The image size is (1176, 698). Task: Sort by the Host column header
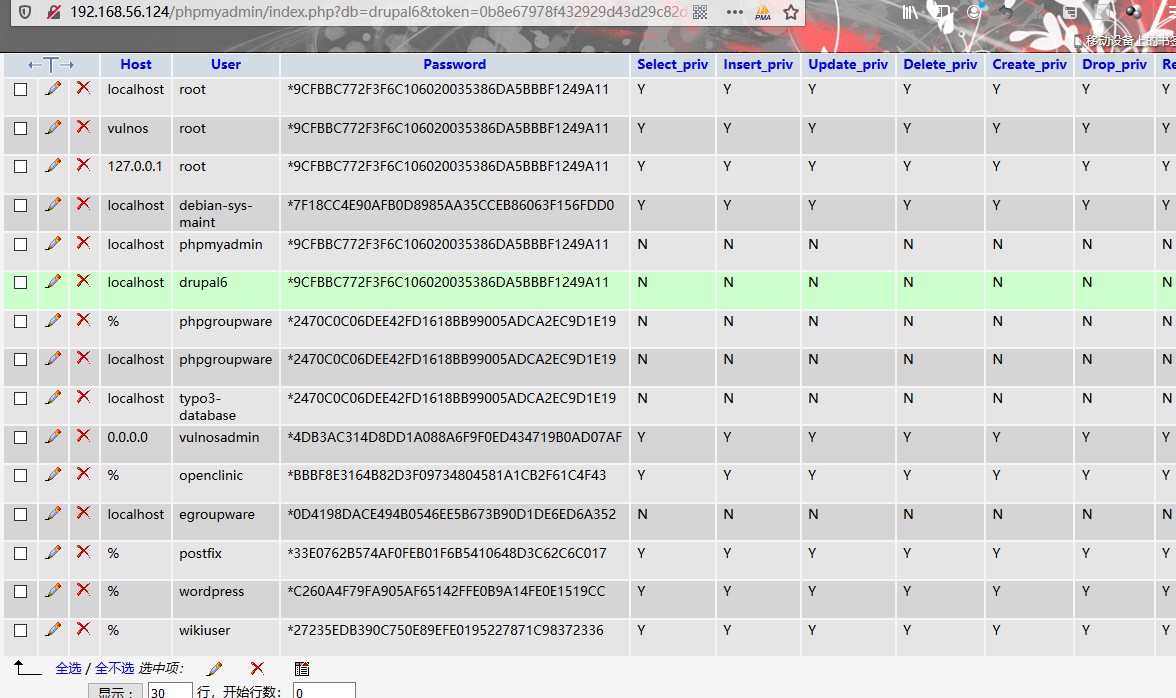[x=136, y=64]
